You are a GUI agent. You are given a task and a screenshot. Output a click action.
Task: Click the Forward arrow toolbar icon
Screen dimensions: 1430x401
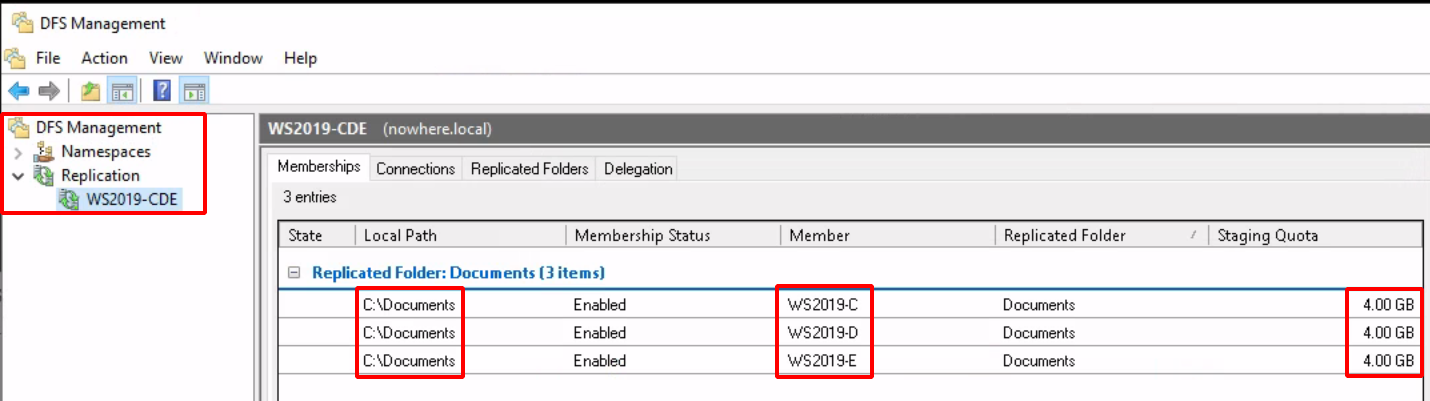point(49,92)
